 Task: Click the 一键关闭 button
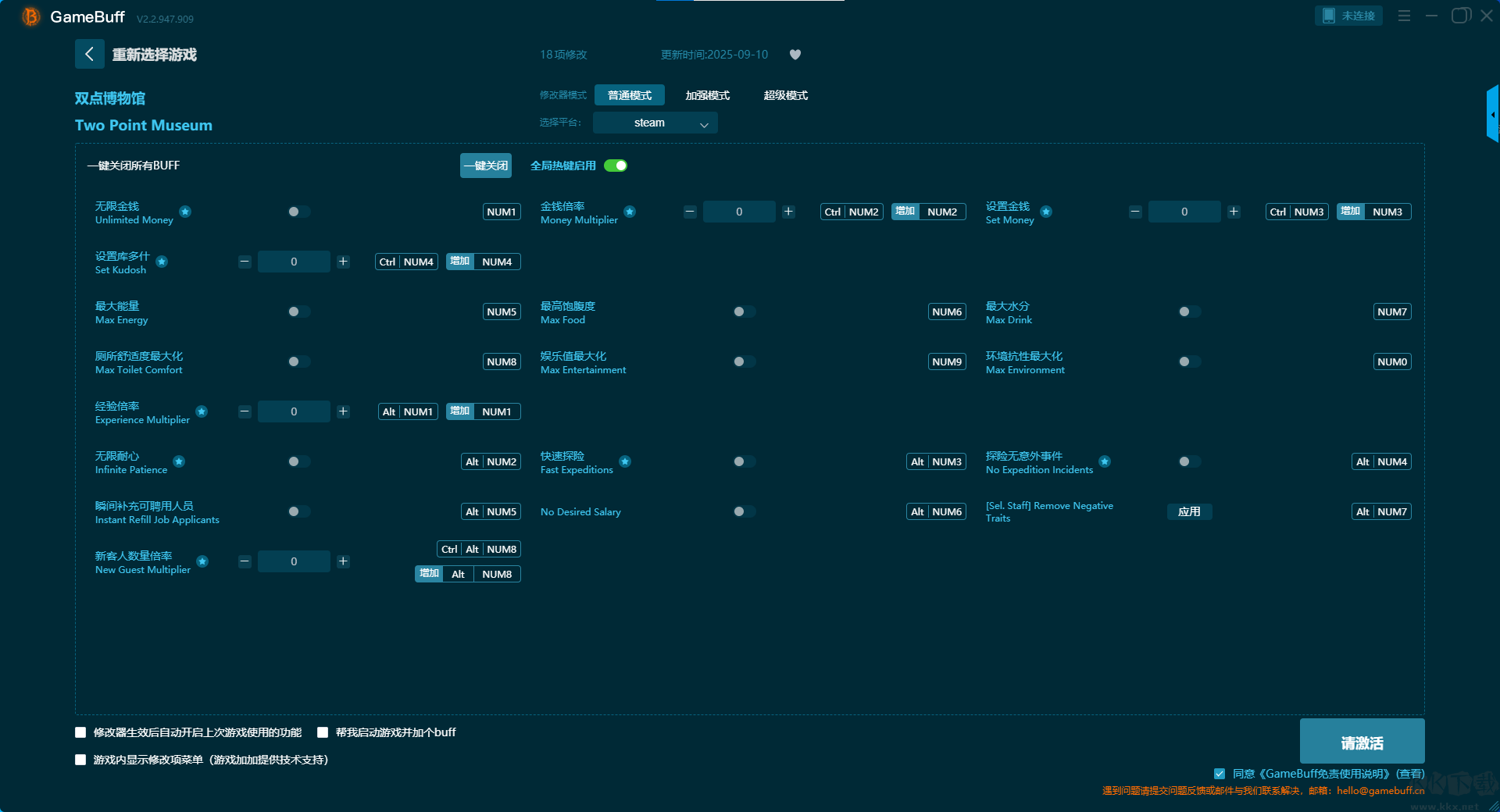coord(486,166)
